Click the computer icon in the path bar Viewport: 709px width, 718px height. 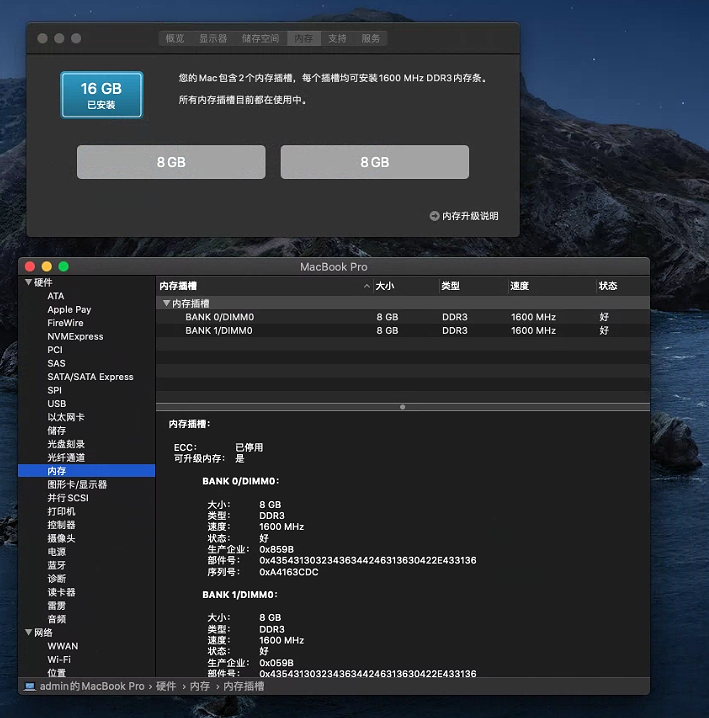coord(29,687)
